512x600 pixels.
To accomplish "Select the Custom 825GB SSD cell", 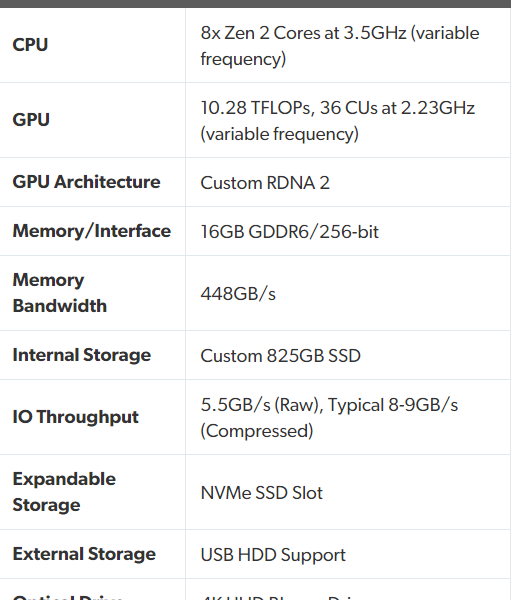I will (280, 356).
